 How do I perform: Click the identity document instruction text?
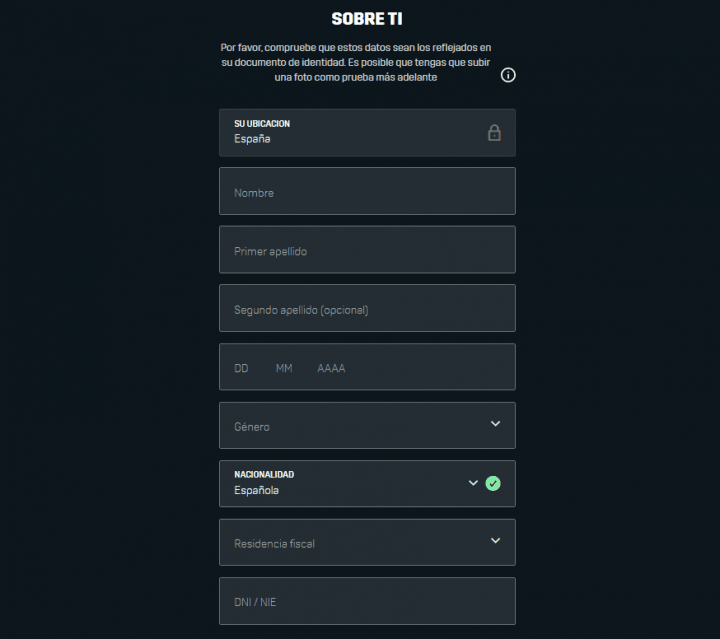pos(356,62)
